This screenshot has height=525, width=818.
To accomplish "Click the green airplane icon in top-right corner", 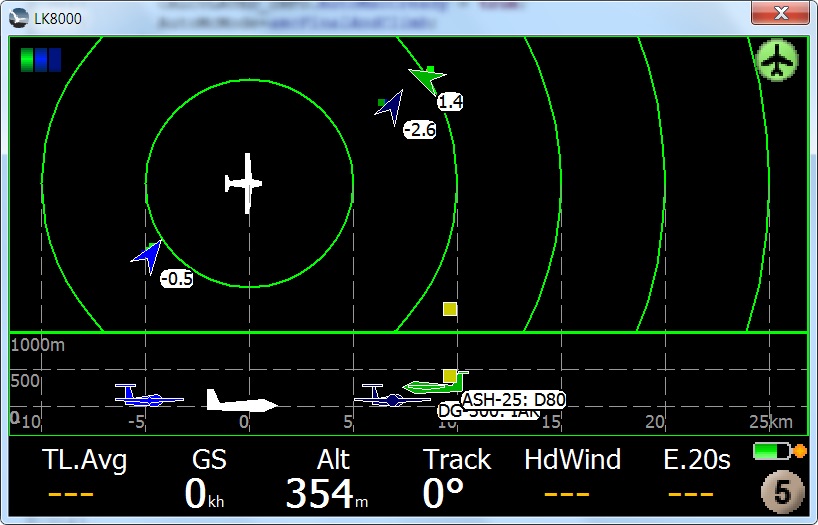I will point(776,61).
